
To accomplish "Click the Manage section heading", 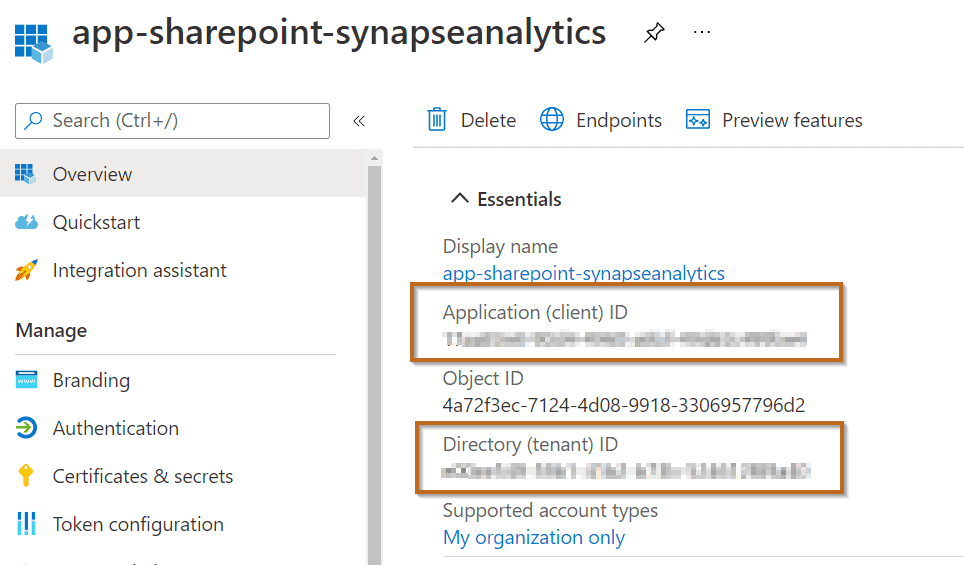I will tap(51, 331).
